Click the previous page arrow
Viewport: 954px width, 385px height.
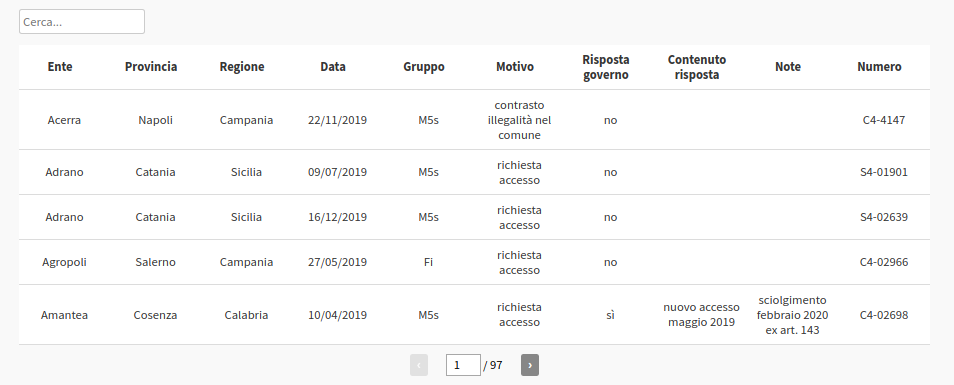(419, 365)
